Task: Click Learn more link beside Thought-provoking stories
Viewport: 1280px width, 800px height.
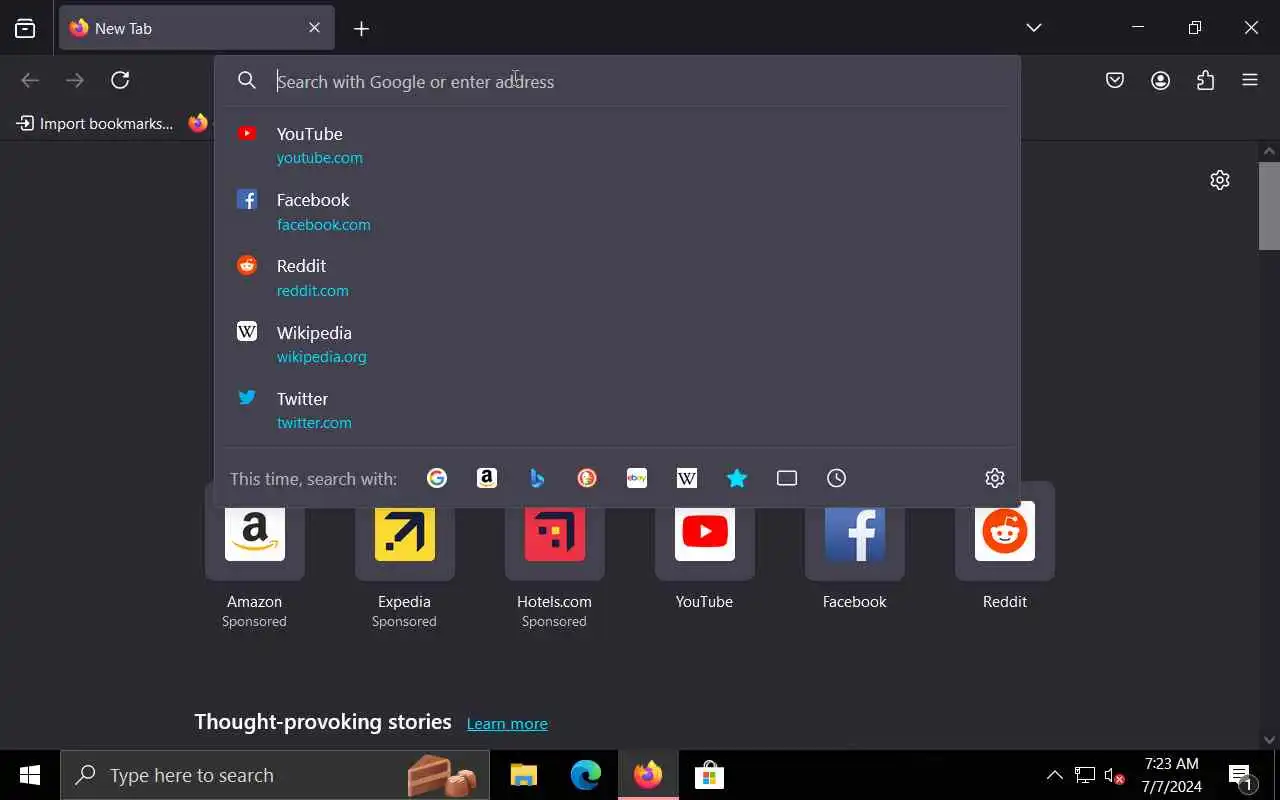Action: pos(507,723)
